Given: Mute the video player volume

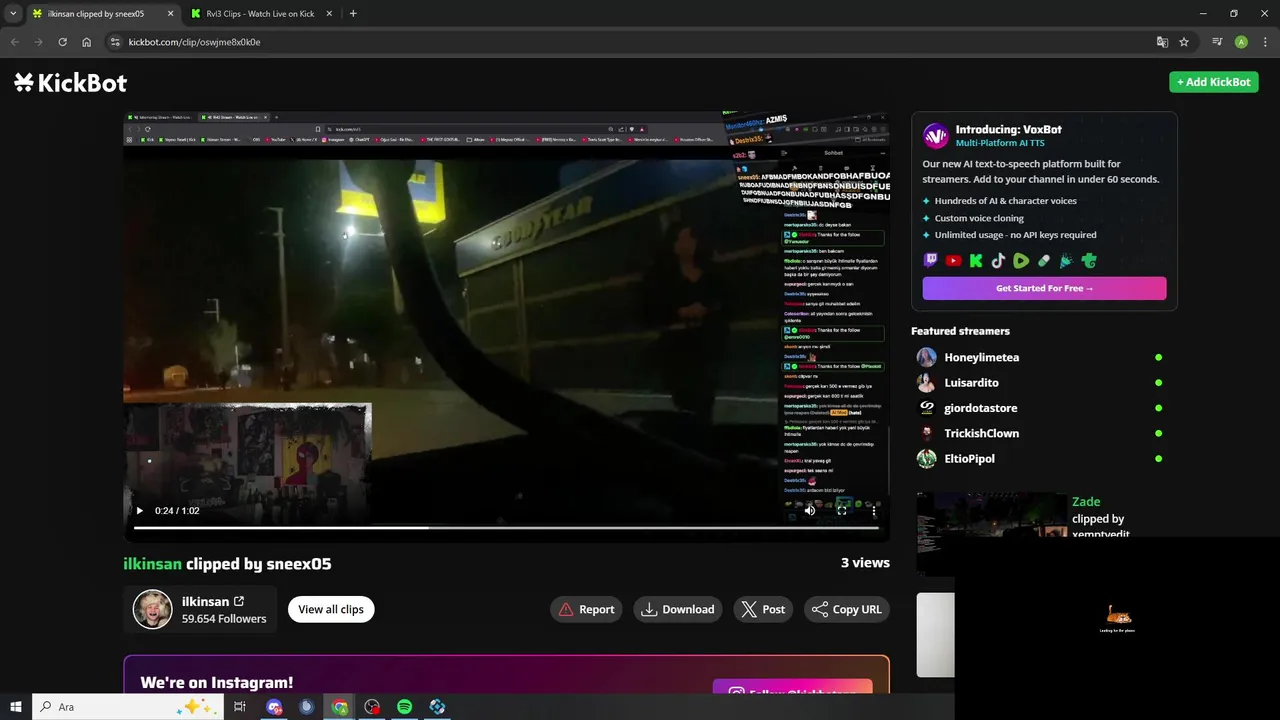Looking at the screenshot, I should click(809, 510).
